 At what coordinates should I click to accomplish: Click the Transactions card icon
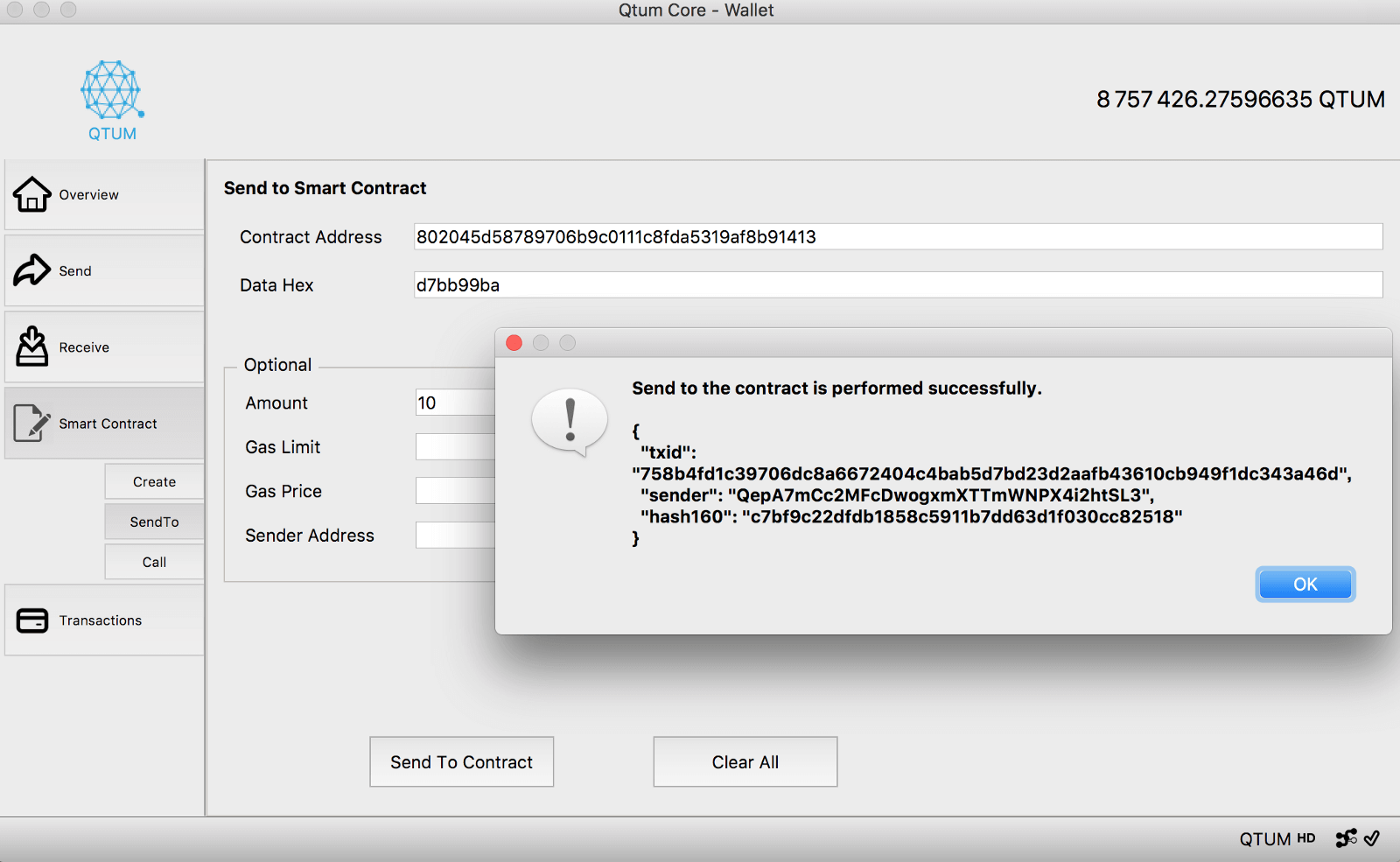point(32,620)
